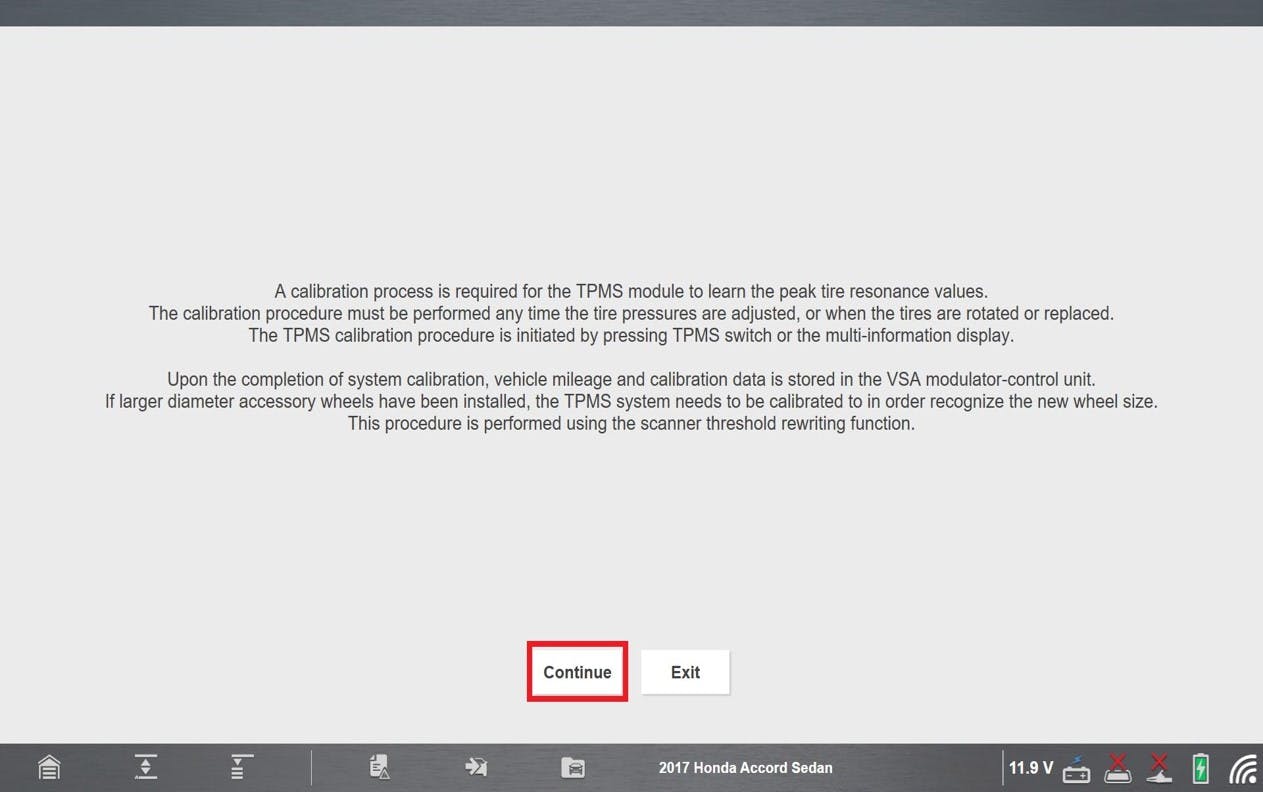Open the document with warning triangle icon
Screen dimensions: 1263x792
379,767
